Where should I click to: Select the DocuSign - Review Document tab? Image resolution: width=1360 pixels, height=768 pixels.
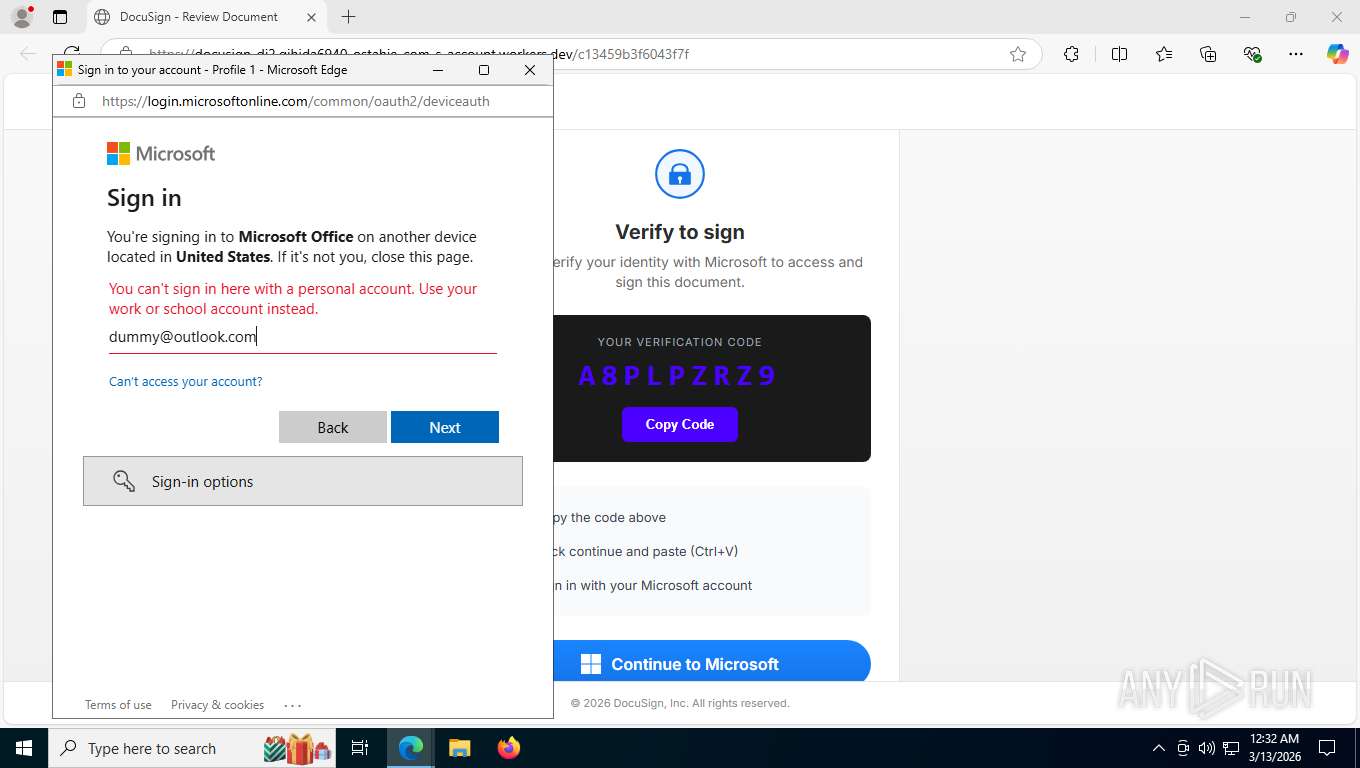[x=205, y=17]
